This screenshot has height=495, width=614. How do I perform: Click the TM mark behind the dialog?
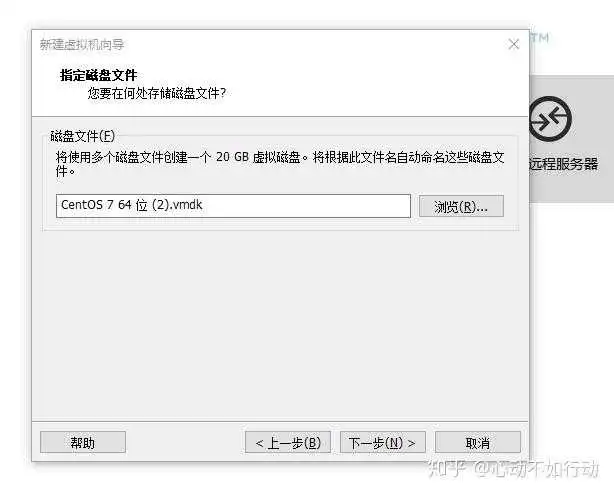540,38
